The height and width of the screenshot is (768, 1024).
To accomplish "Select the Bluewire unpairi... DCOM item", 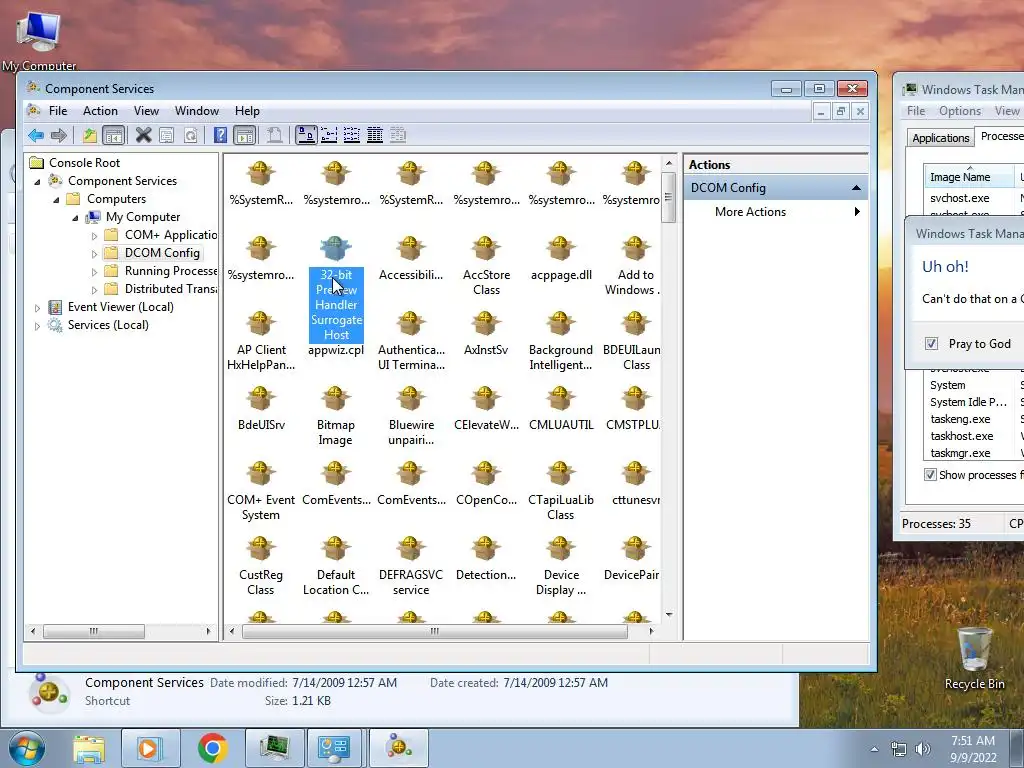I will tap(411, 417).
